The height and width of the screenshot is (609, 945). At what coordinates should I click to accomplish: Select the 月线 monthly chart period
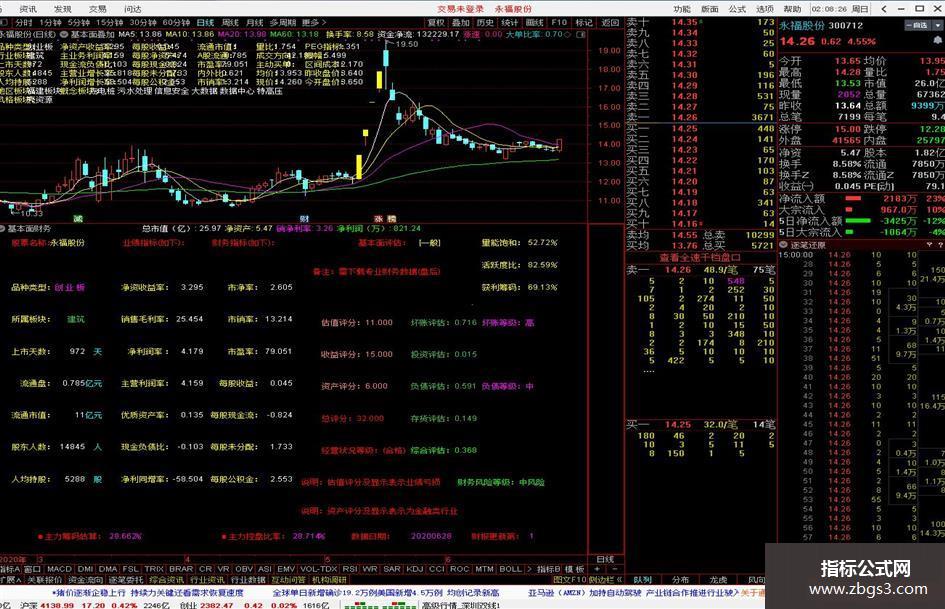point(254,22)
